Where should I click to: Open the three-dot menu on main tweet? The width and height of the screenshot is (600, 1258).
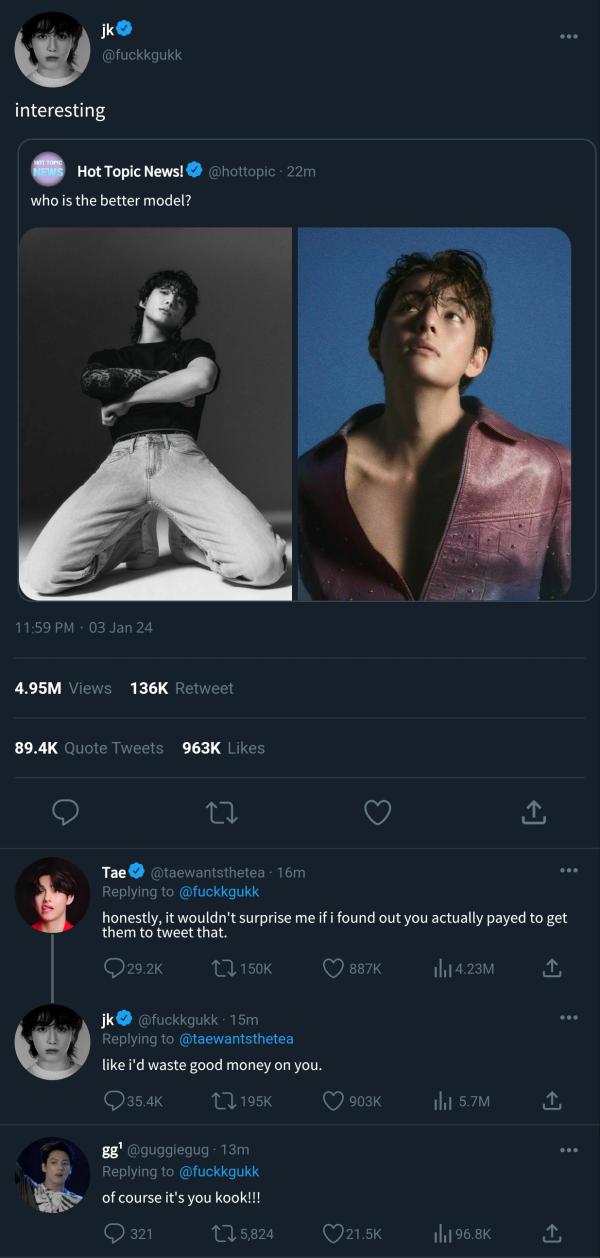pyautogui.click(x=568, y=36)
